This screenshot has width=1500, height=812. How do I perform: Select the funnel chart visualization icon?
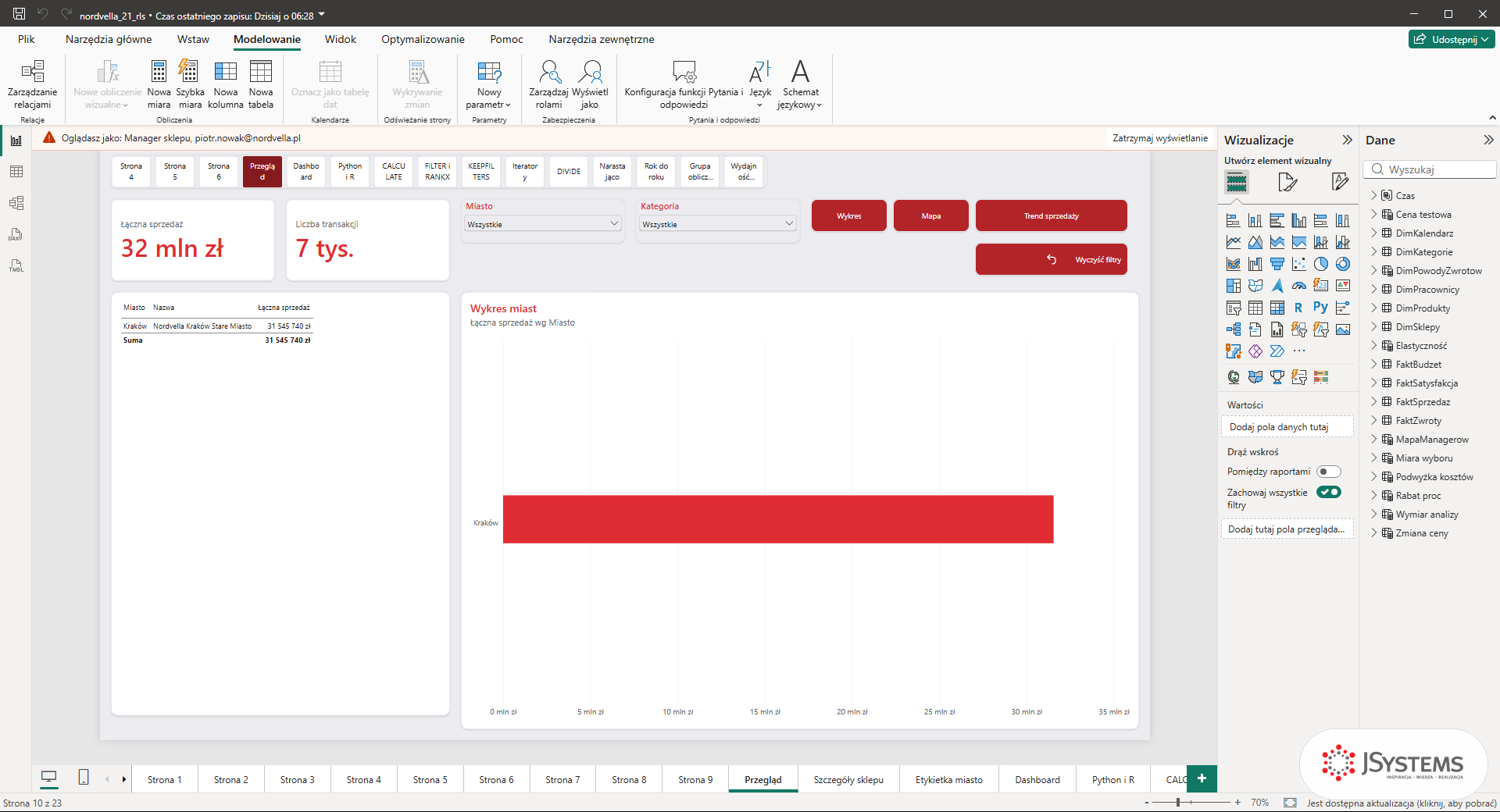[1277, 264]
